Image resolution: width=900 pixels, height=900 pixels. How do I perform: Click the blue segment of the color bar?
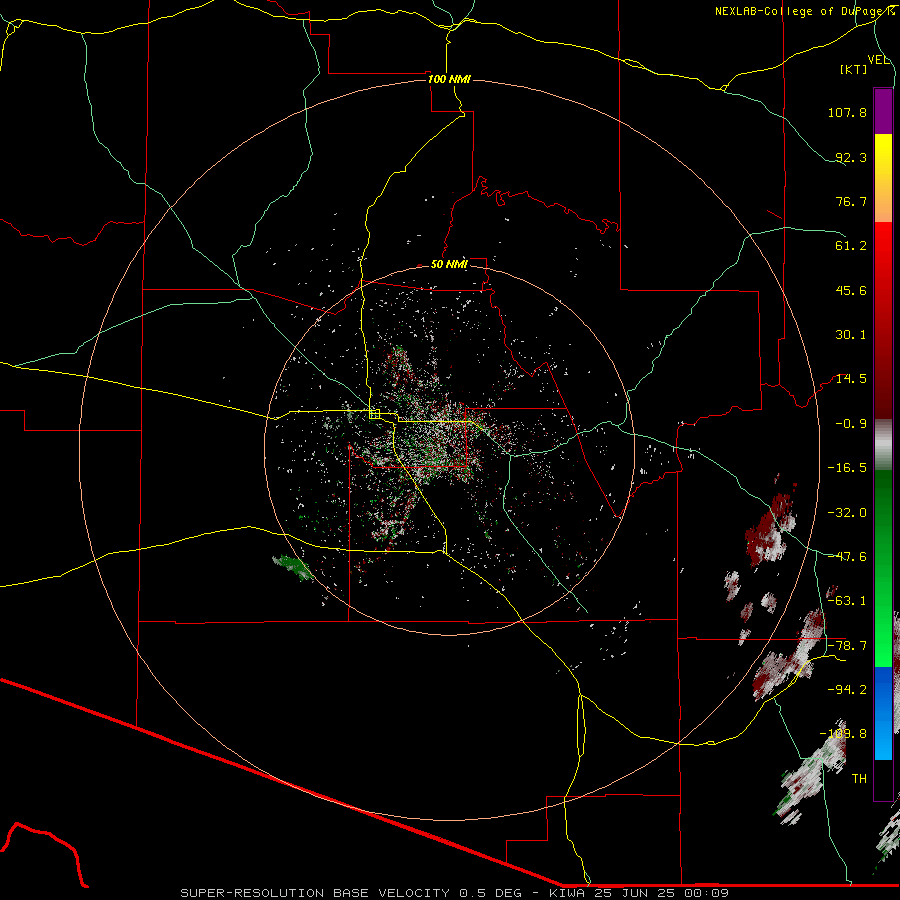[883, 713]
